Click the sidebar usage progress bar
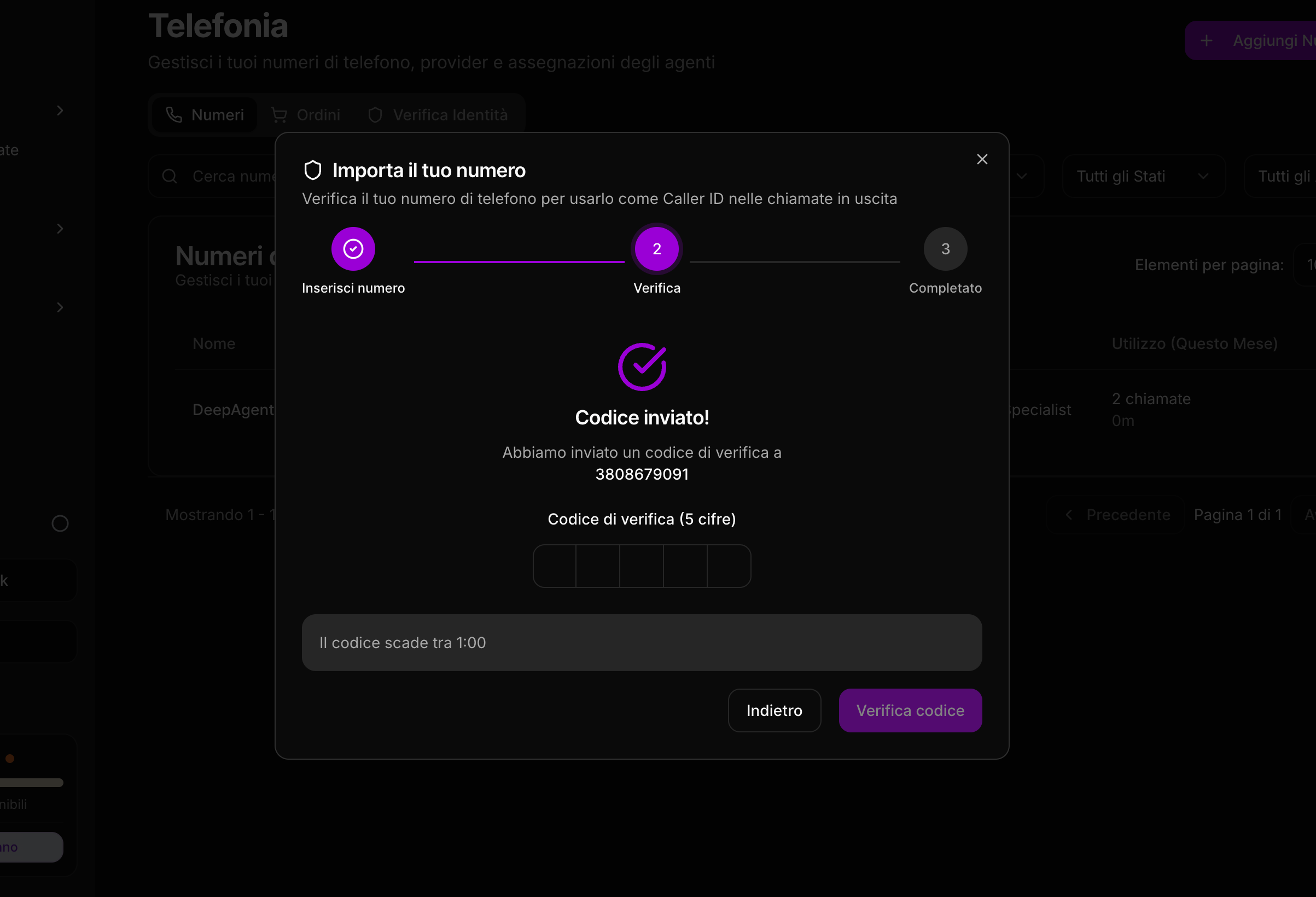 [31, 783]
